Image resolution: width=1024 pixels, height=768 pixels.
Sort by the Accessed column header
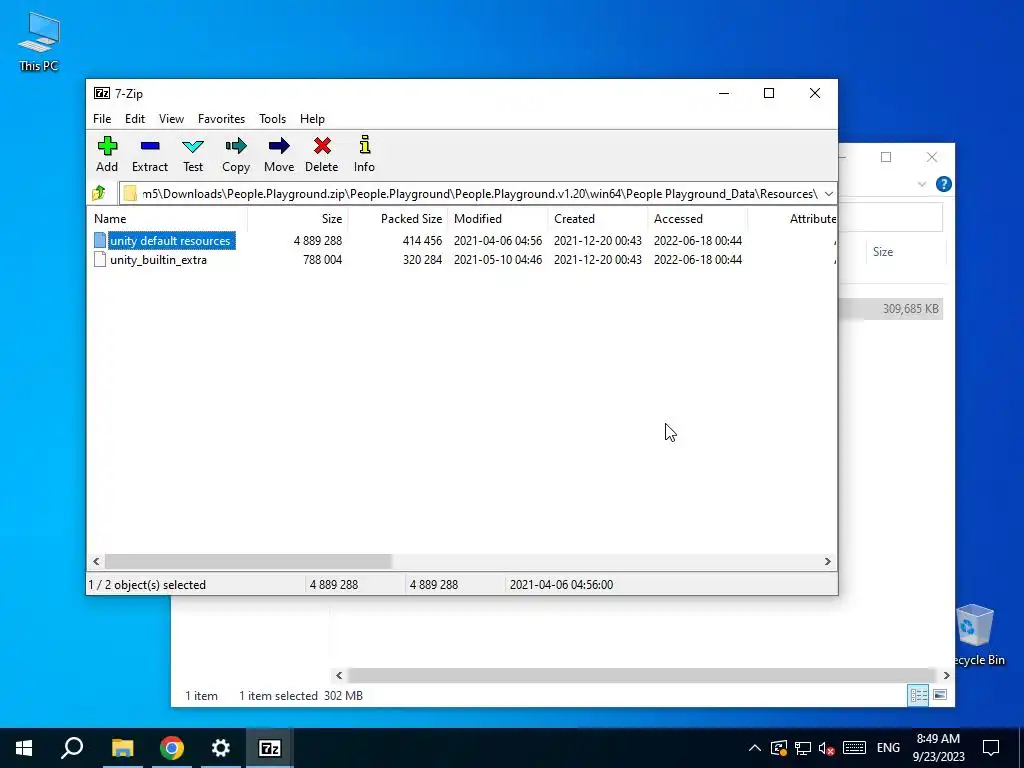tap(697, 219)
